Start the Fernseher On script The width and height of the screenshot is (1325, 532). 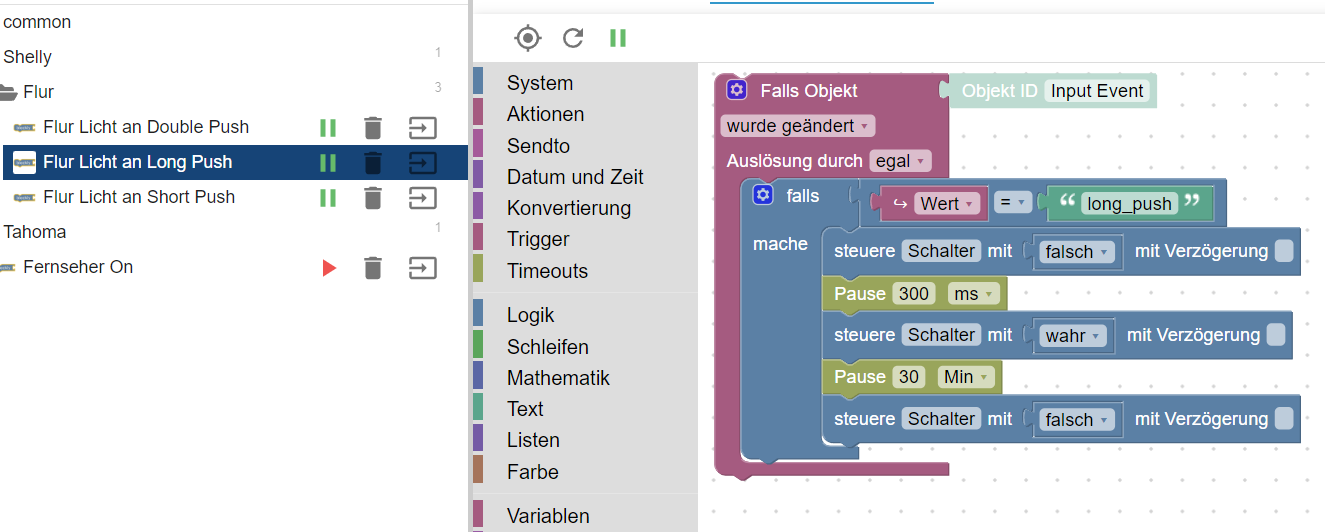[329, 268]
